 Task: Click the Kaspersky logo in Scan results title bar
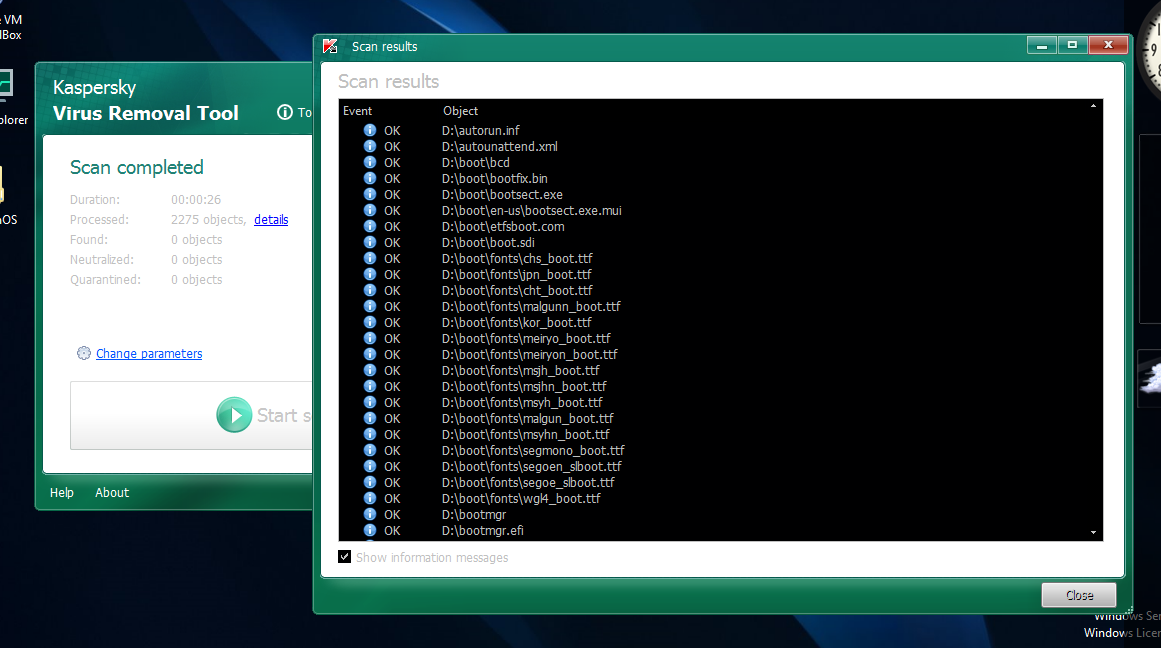click(x=330, y=46)
